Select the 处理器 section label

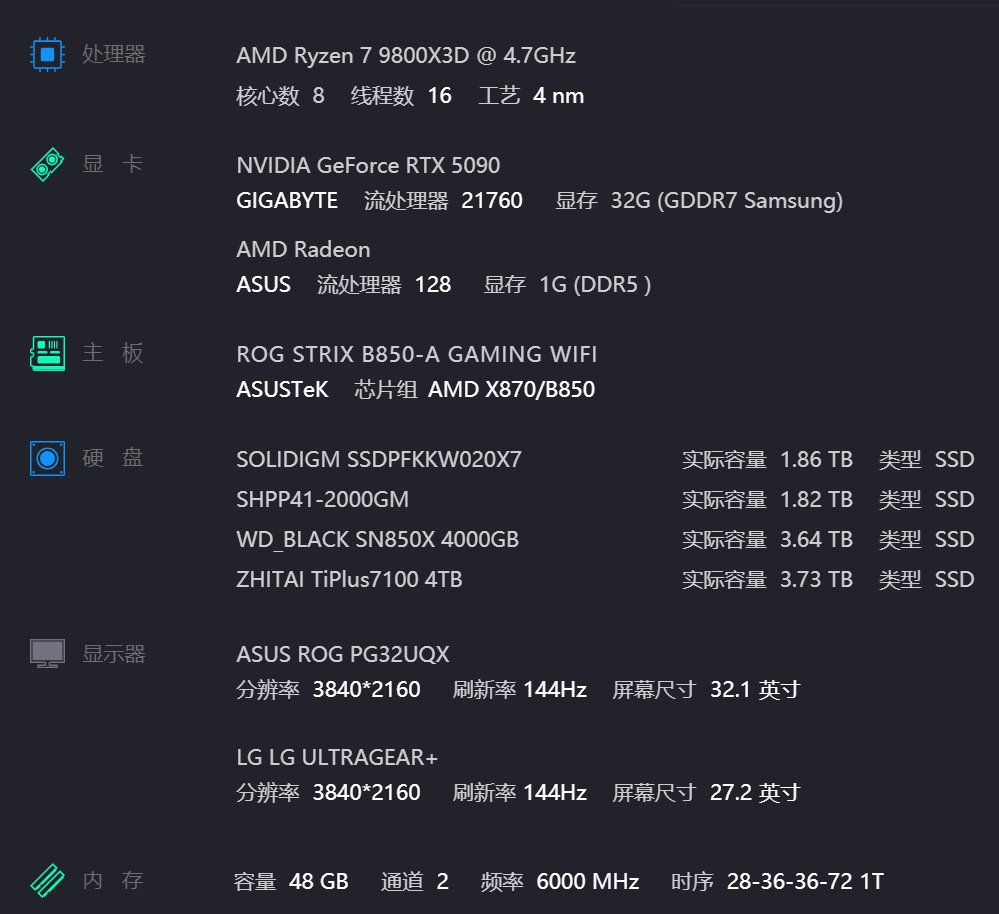(113, 54)
